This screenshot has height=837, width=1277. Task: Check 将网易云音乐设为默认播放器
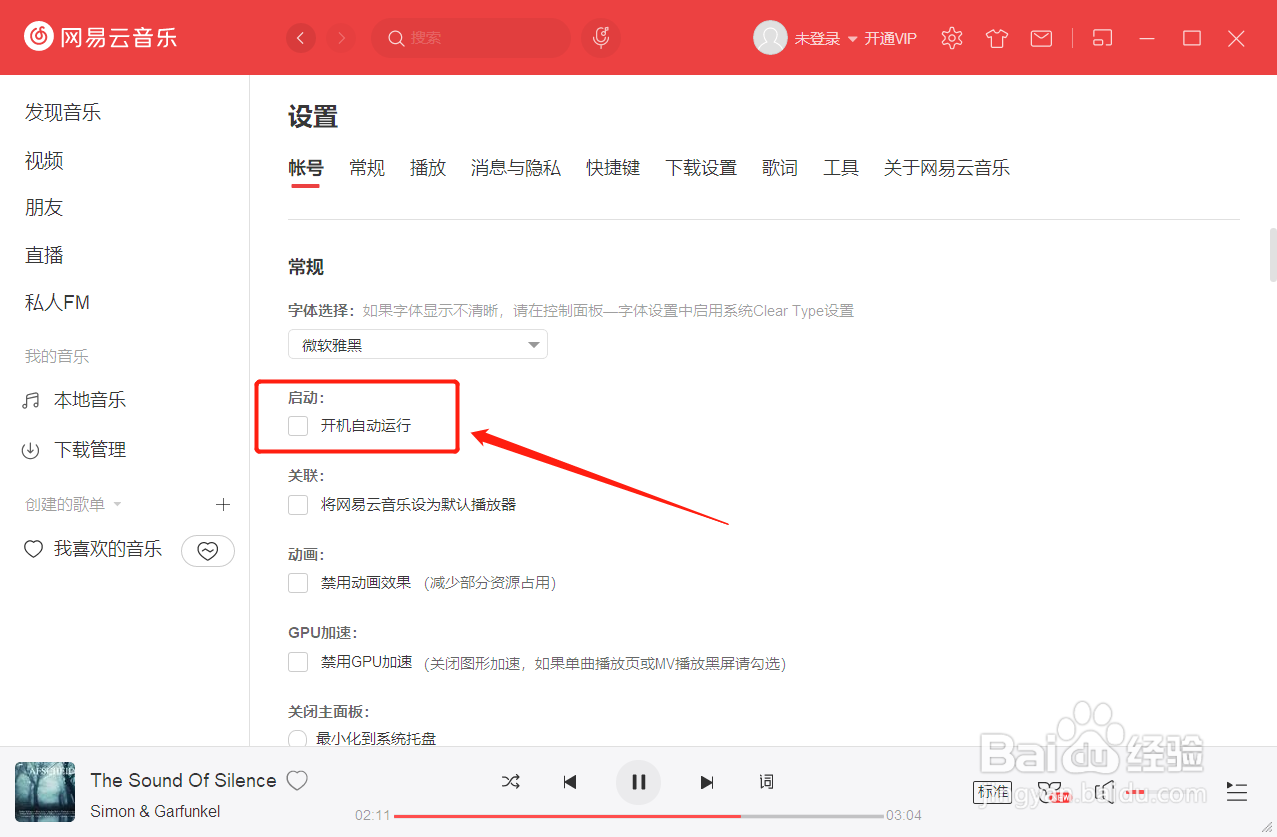click(x=297, y=504)
